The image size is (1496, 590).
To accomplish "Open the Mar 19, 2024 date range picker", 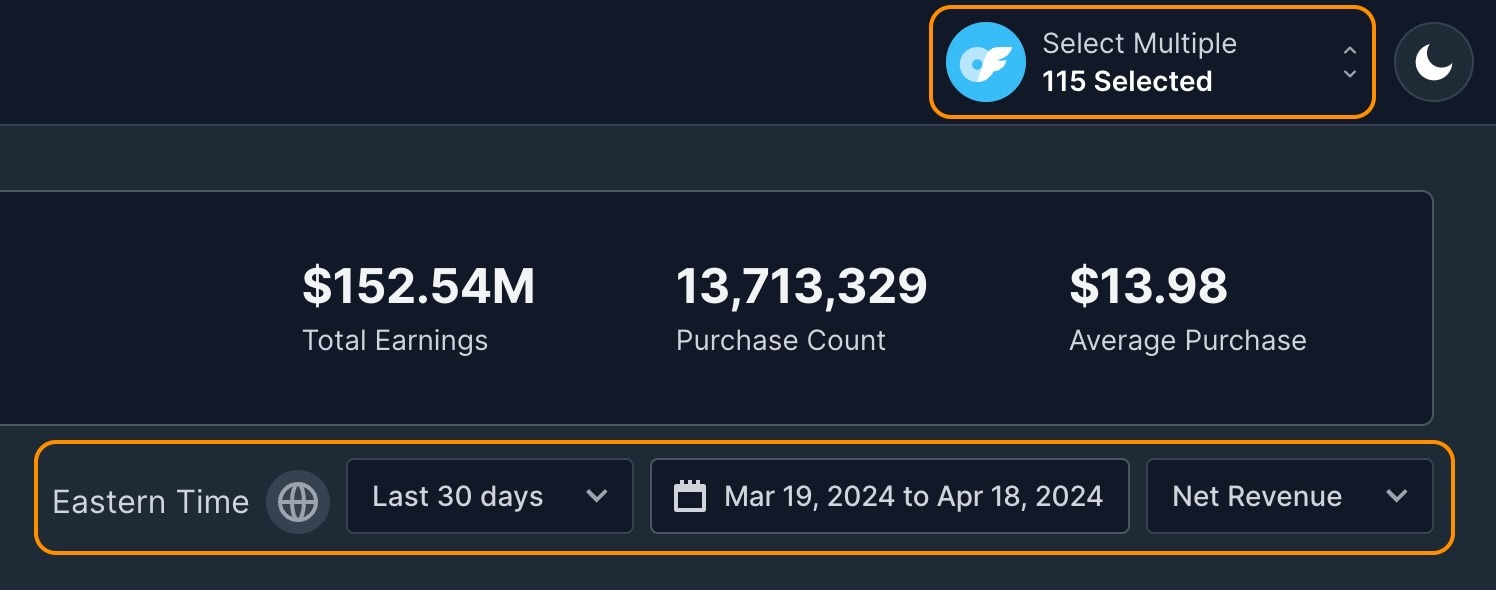I will (890, 496).
